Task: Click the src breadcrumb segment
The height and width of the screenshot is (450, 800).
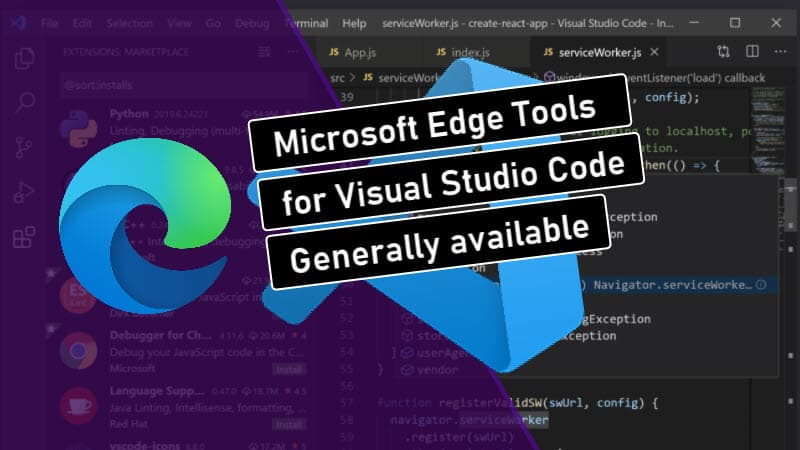Action: tap(337, 78)
